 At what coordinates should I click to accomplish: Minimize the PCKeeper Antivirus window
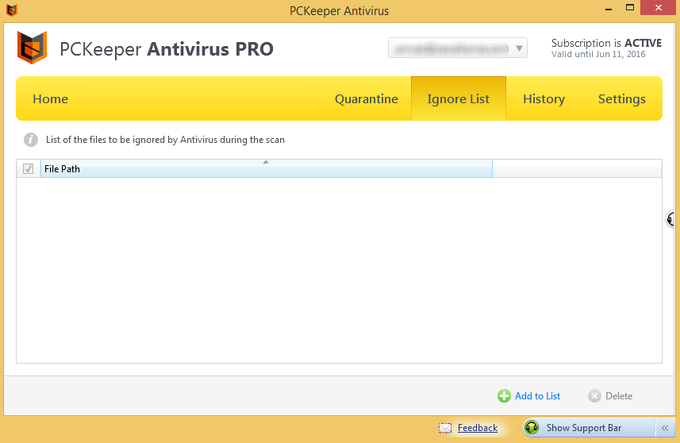pos(608,8)
